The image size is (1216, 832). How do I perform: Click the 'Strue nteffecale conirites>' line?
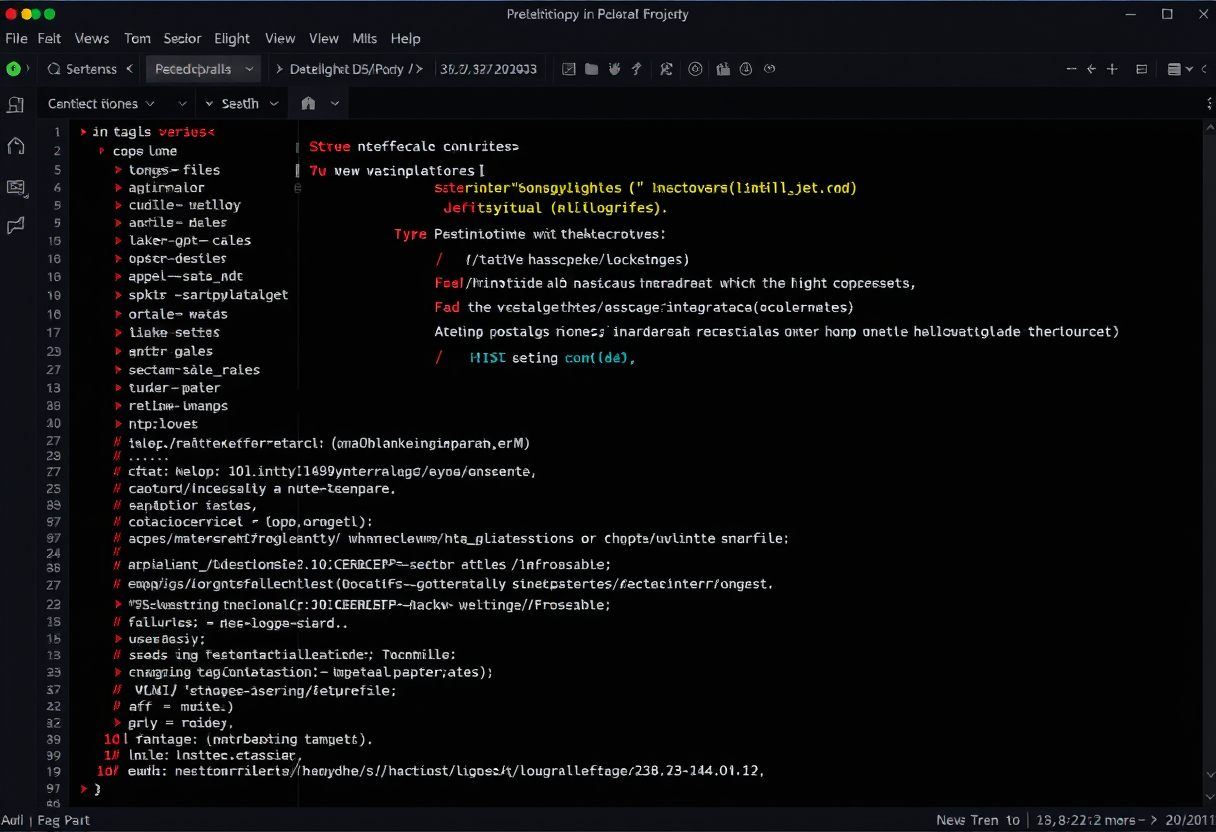click(414, 146)
